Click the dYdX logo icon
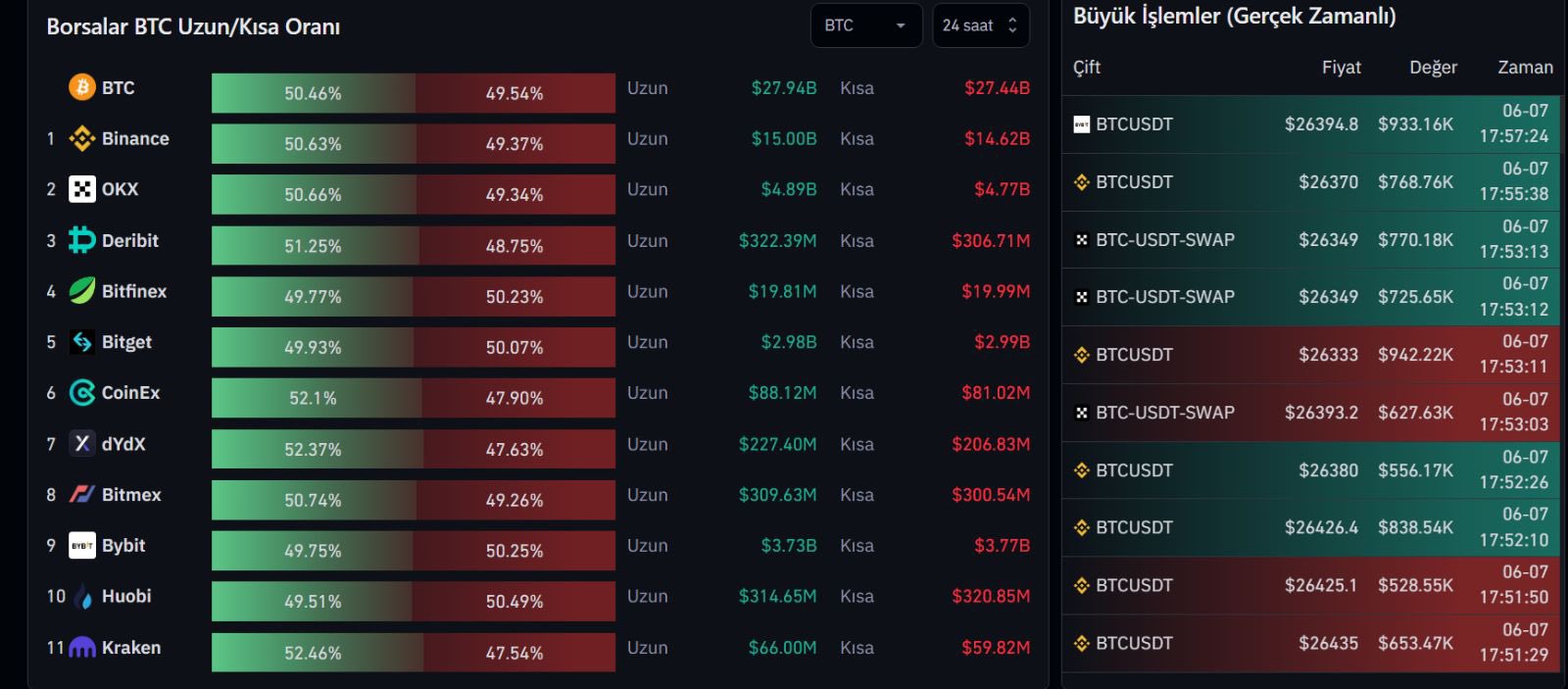Screen dimensions: 1568x689 point(82,444)
